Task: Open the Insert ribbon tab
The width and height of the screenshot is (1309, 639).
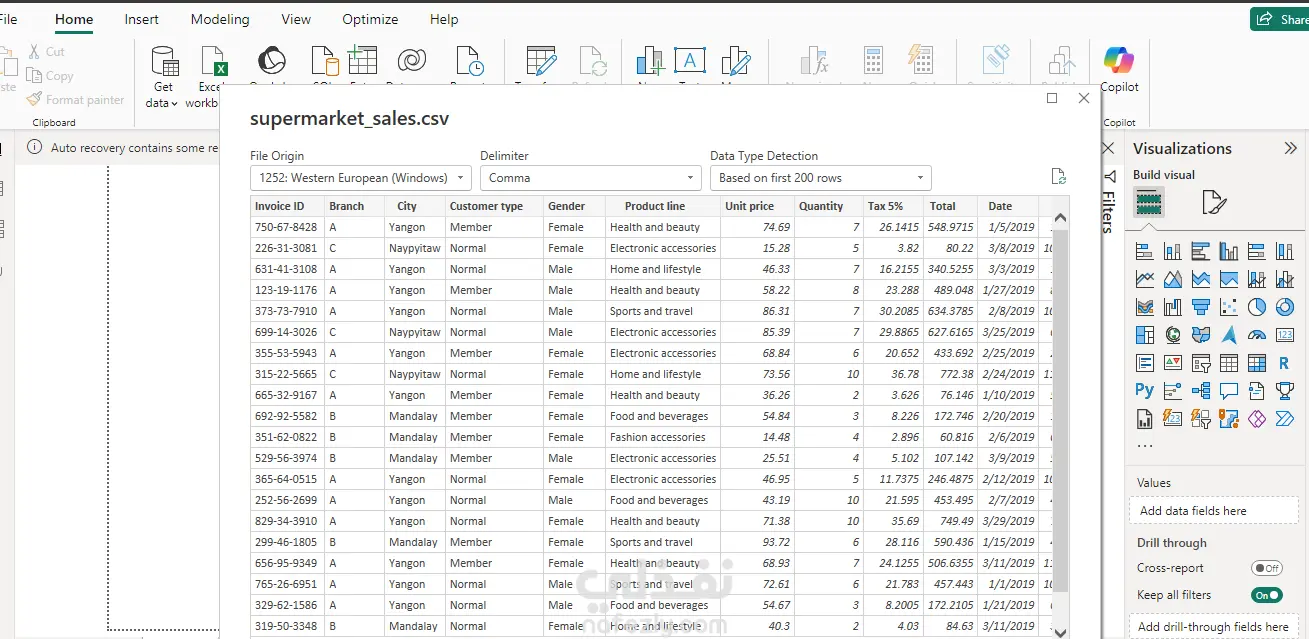Action: click(141, 19)
